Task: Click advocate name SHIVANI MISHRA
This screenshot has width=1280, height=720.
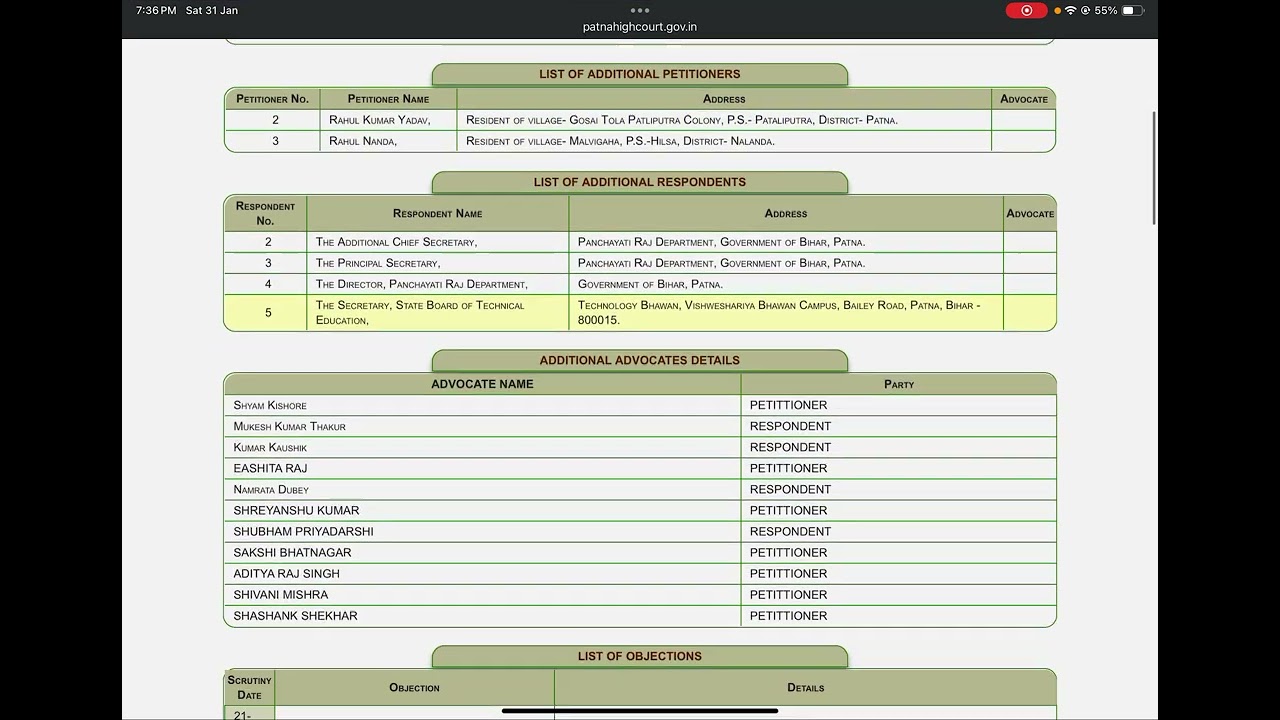Action: [280, 594]
